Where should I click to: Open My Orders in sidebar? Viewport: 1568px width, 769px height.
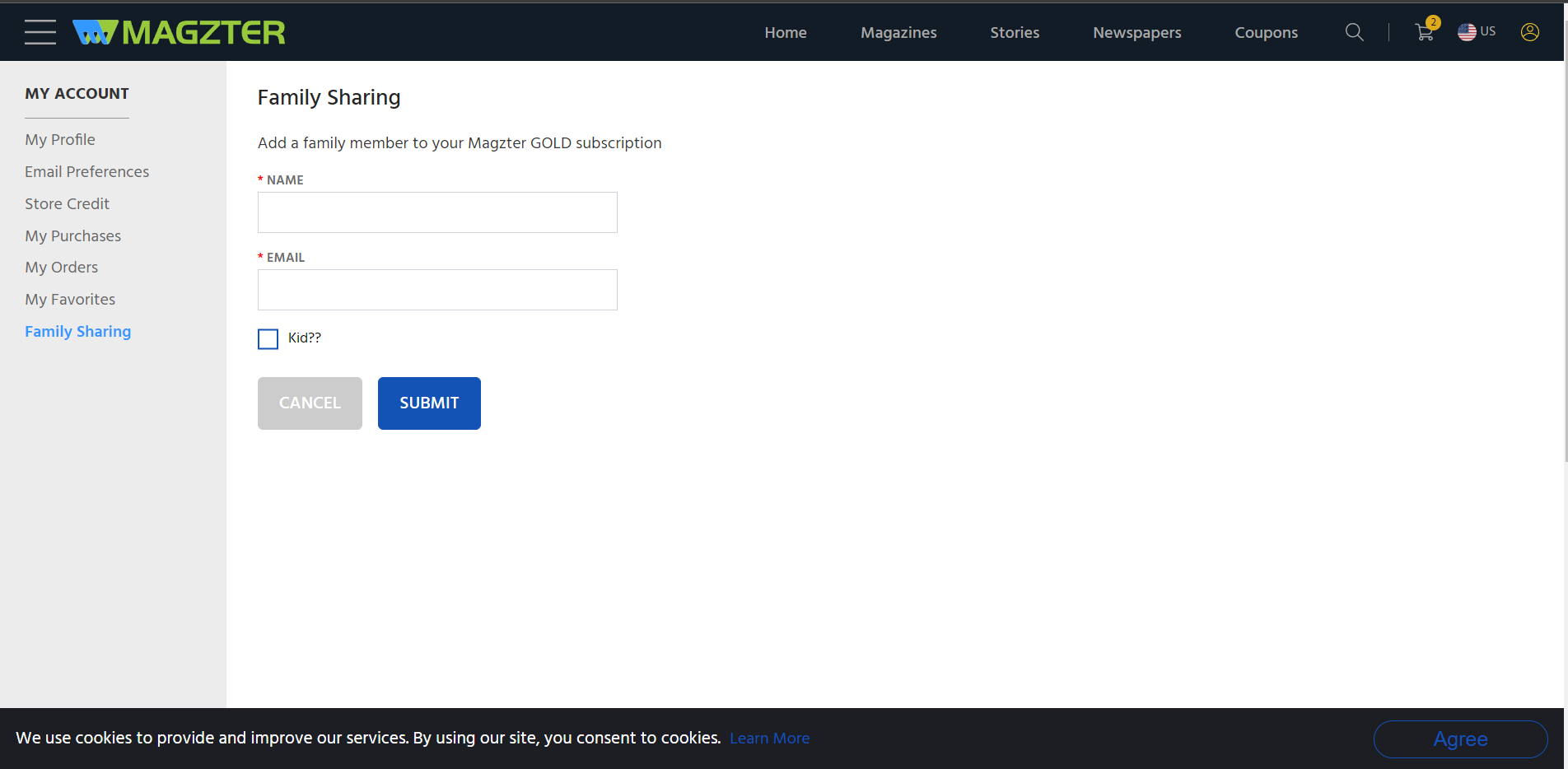[x=61, y=268]
